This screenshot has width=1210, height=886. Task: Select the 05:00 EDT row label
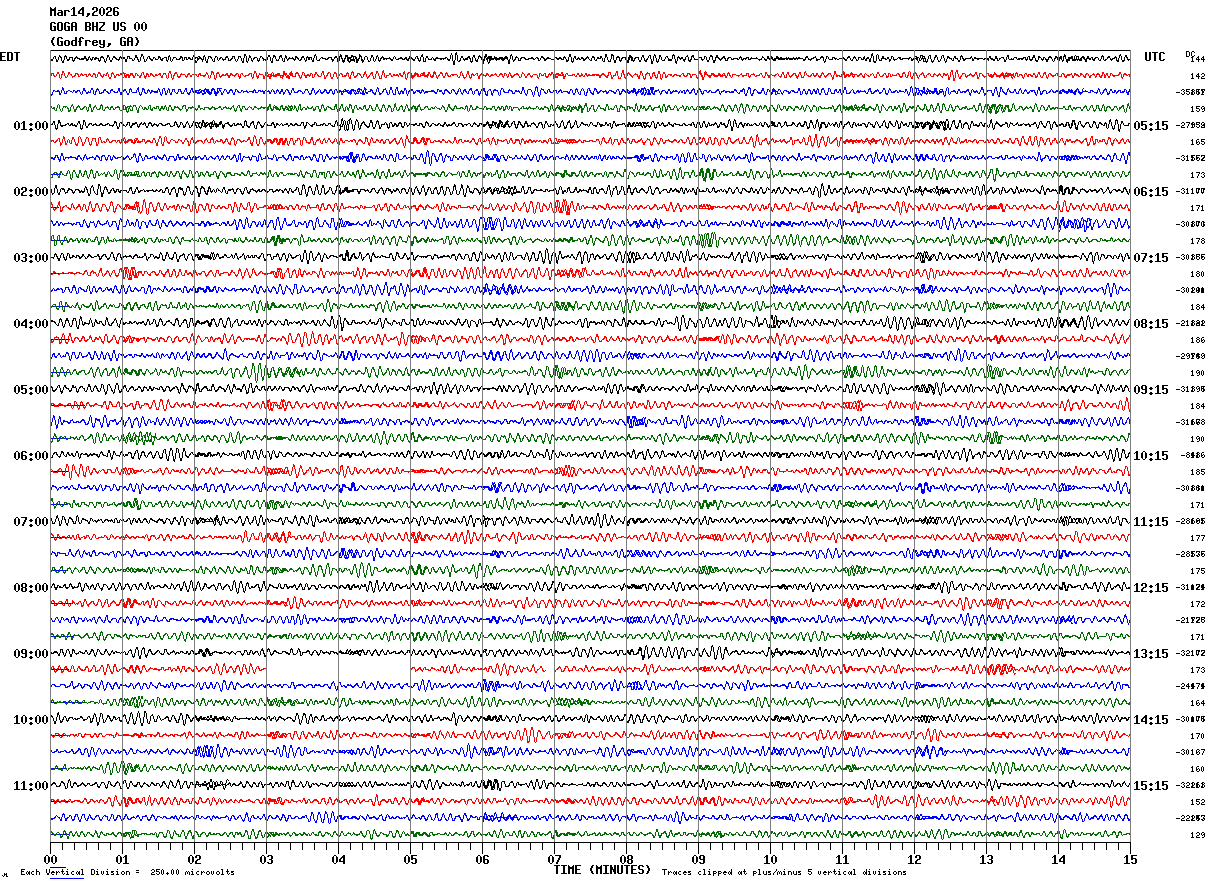pyautogui.click(x=30, y=390)
